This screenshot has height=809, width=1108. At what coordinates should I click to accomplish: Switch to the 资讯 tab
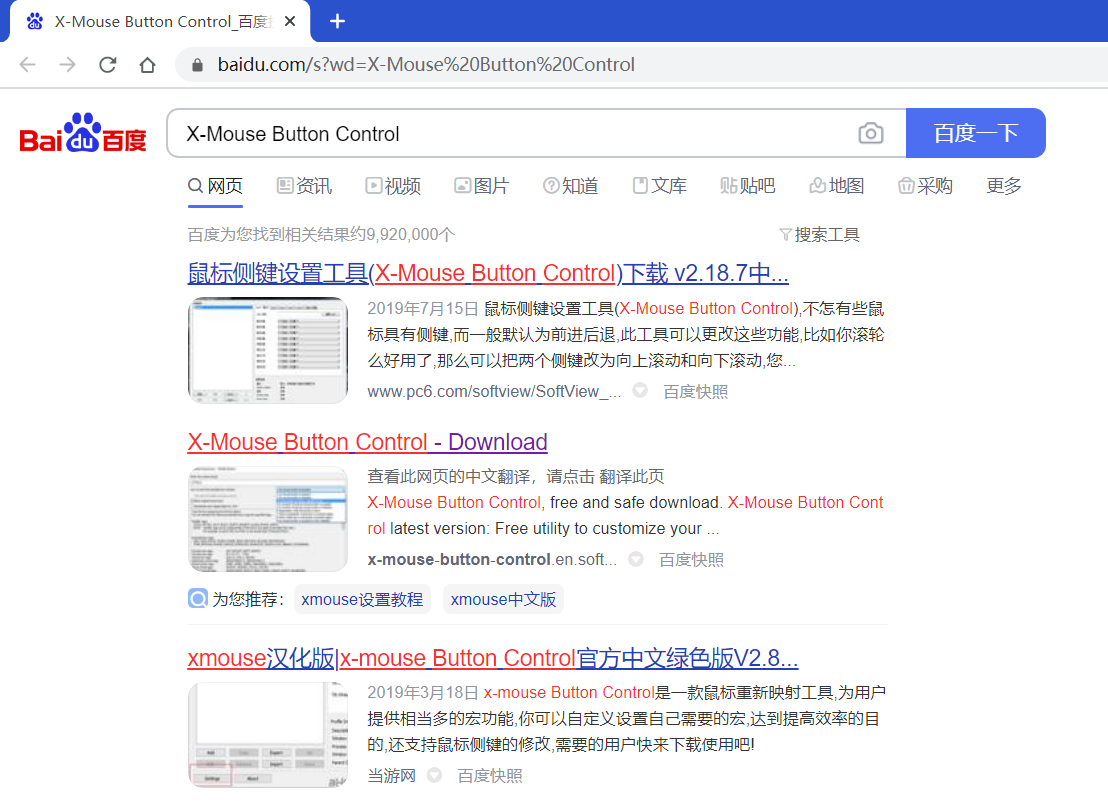tap(304, 186)
